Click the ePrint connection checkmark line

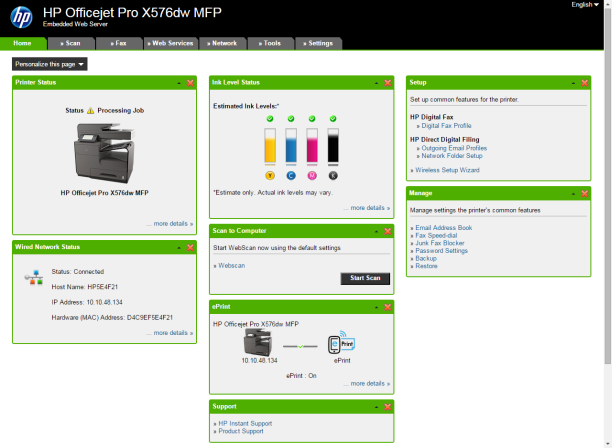point(300,346)
